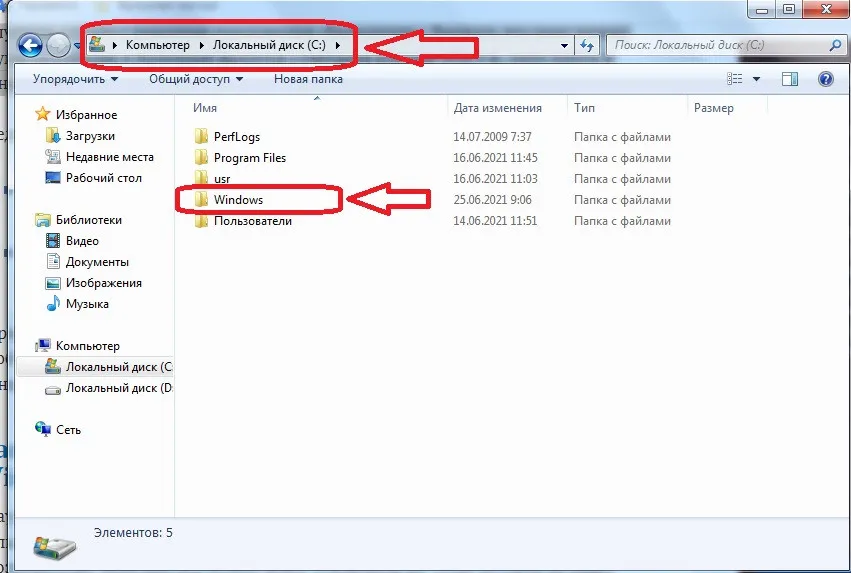Click the D: drive icon in sidebar

tap(53, 389)
